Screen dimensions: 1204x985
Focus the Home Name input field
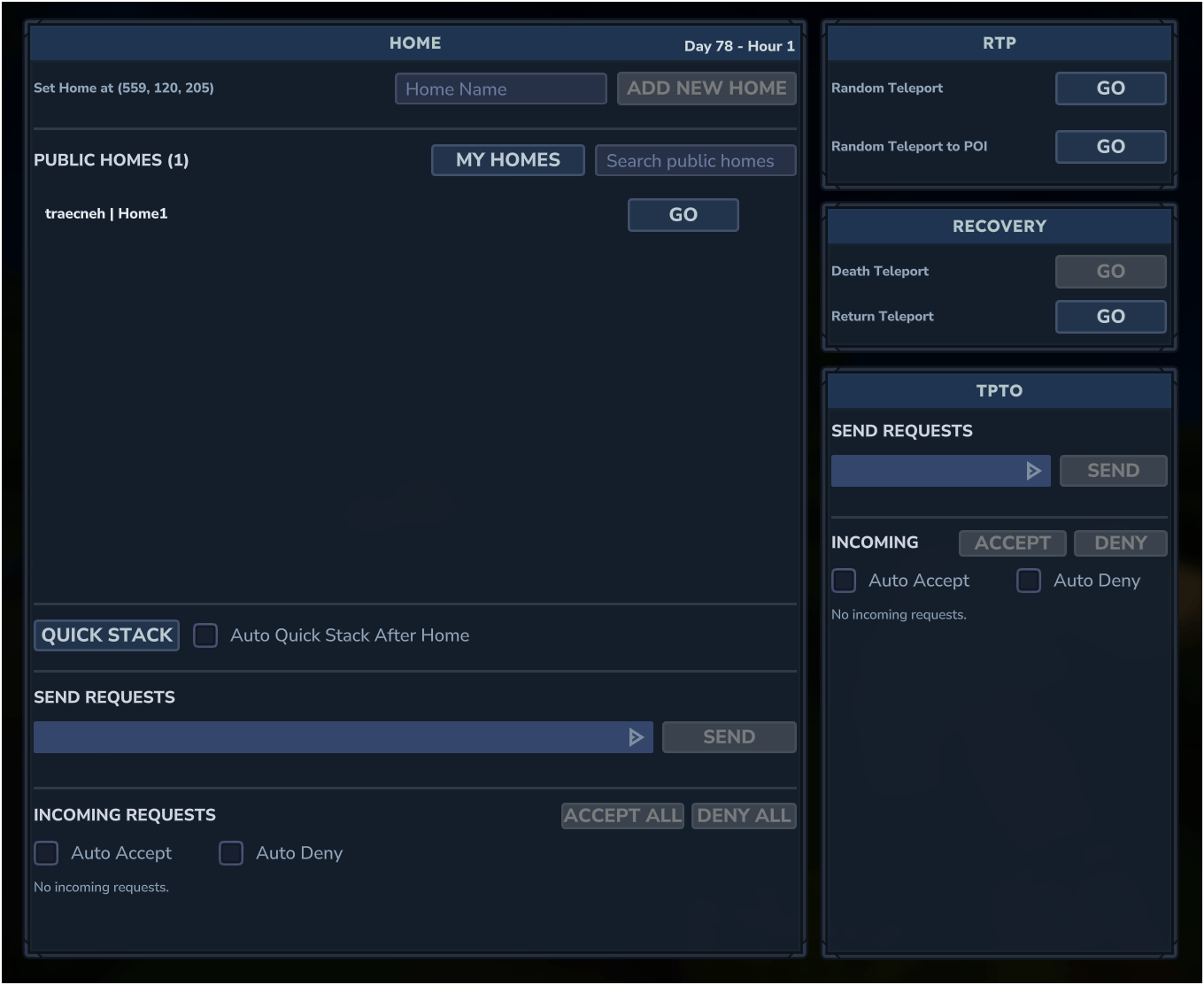tap(500, 88)
